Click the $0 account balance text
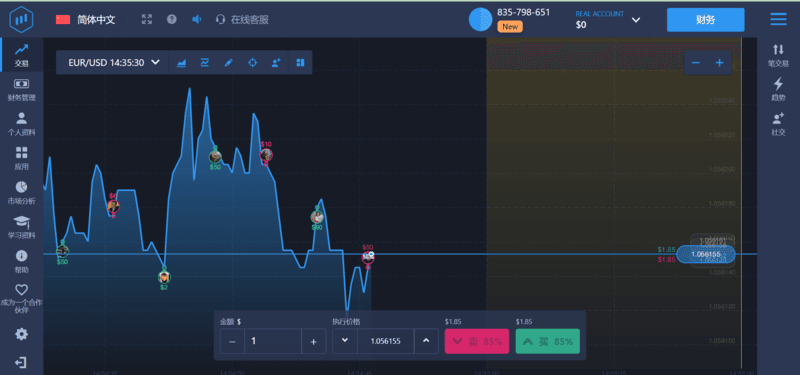Viewport: 800px width, 375px height. 581,24
